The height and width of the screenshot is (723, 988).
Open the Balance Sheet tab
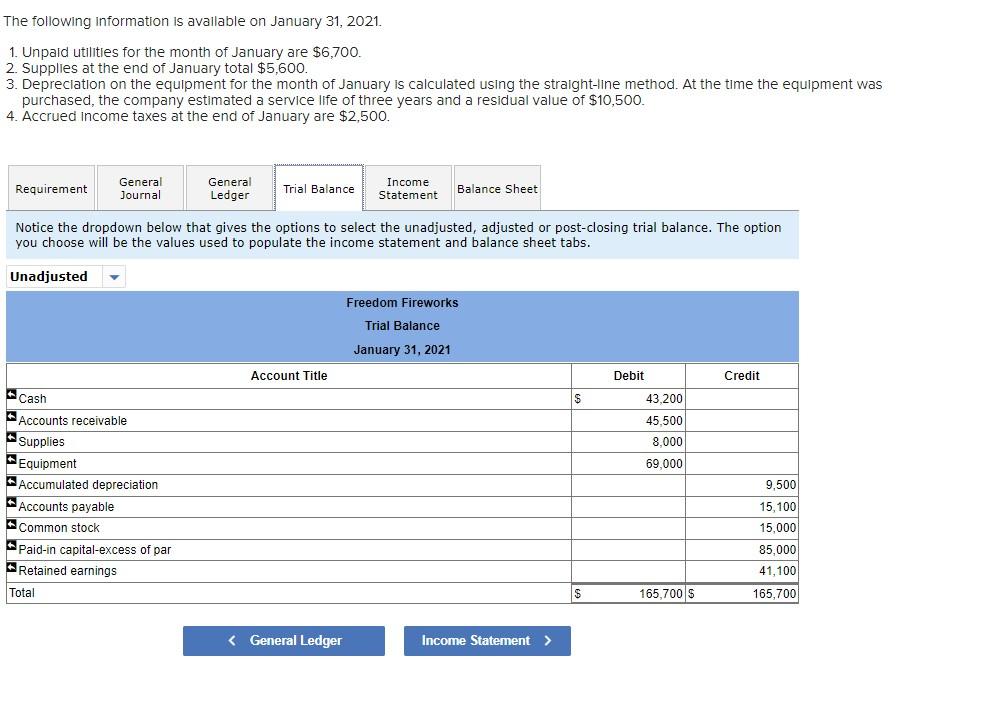(x=497, y=188)
